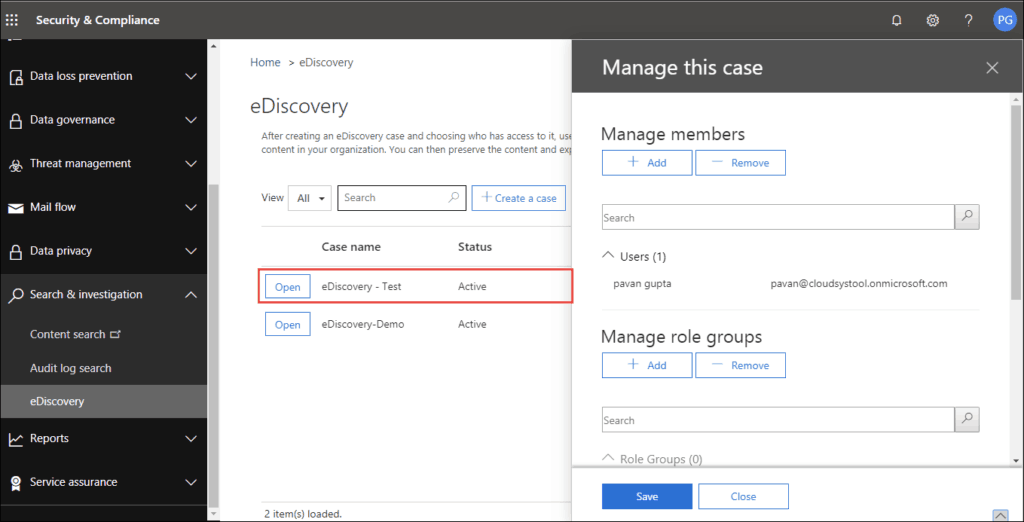1024x522 pixels.
Task: Expand Data governance chevron
Action: pos(191,120)
